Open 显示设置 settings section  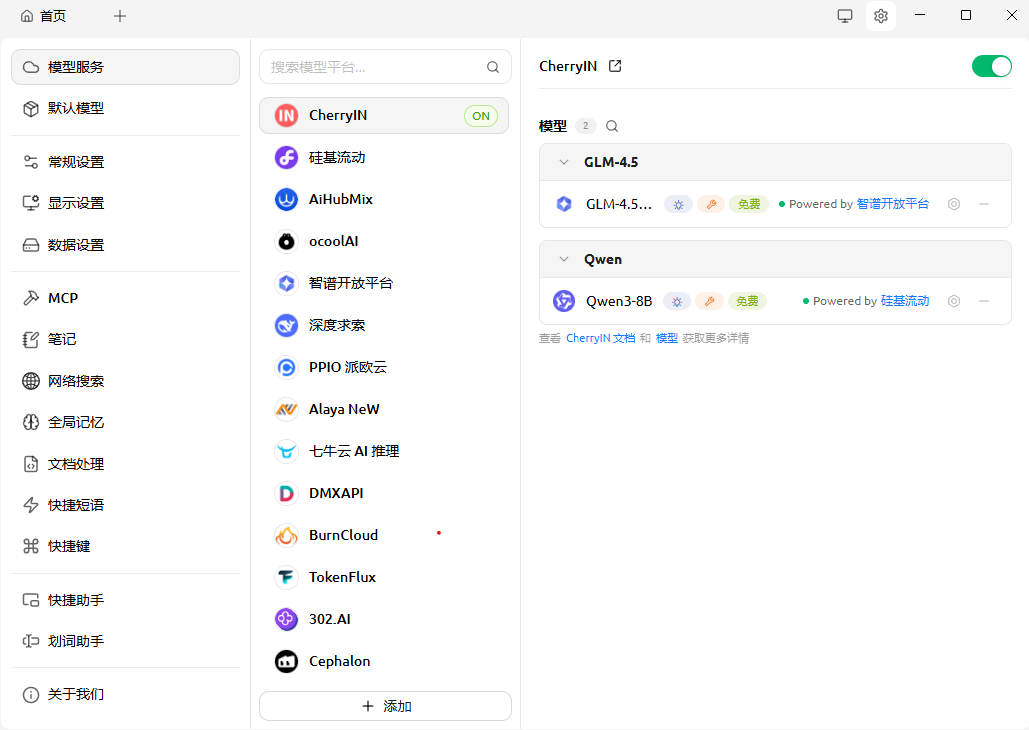click(x=125, y=204)
